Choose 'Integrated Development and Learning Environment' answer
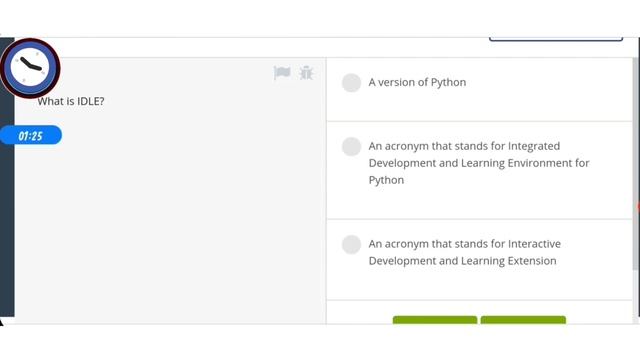Screen dimensions: 640x360 tap(351, 147)
